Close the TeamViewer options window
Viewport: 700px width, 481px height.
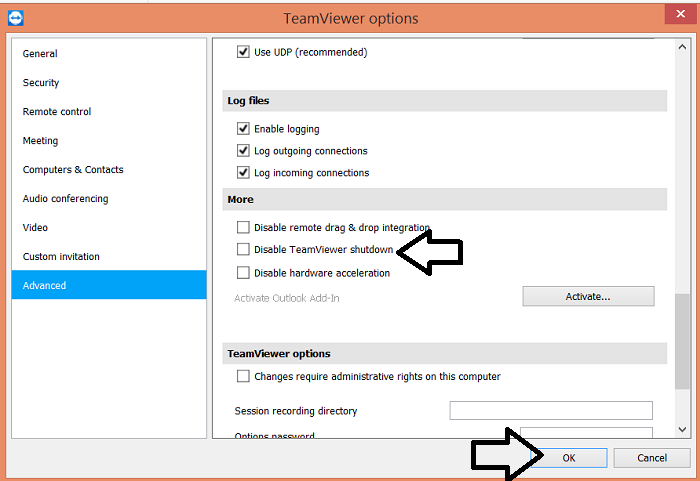(680, 14)
